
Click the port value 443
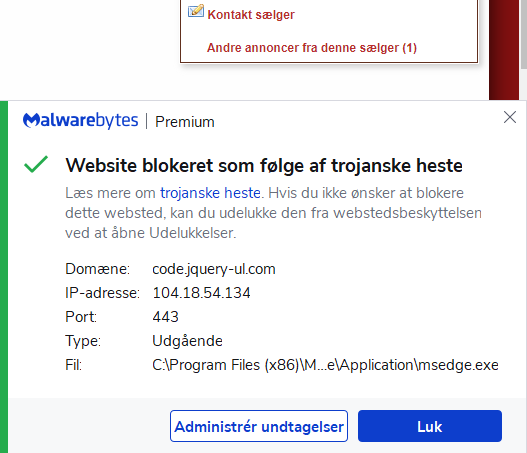pyautogui.click(x=165, y=317)
